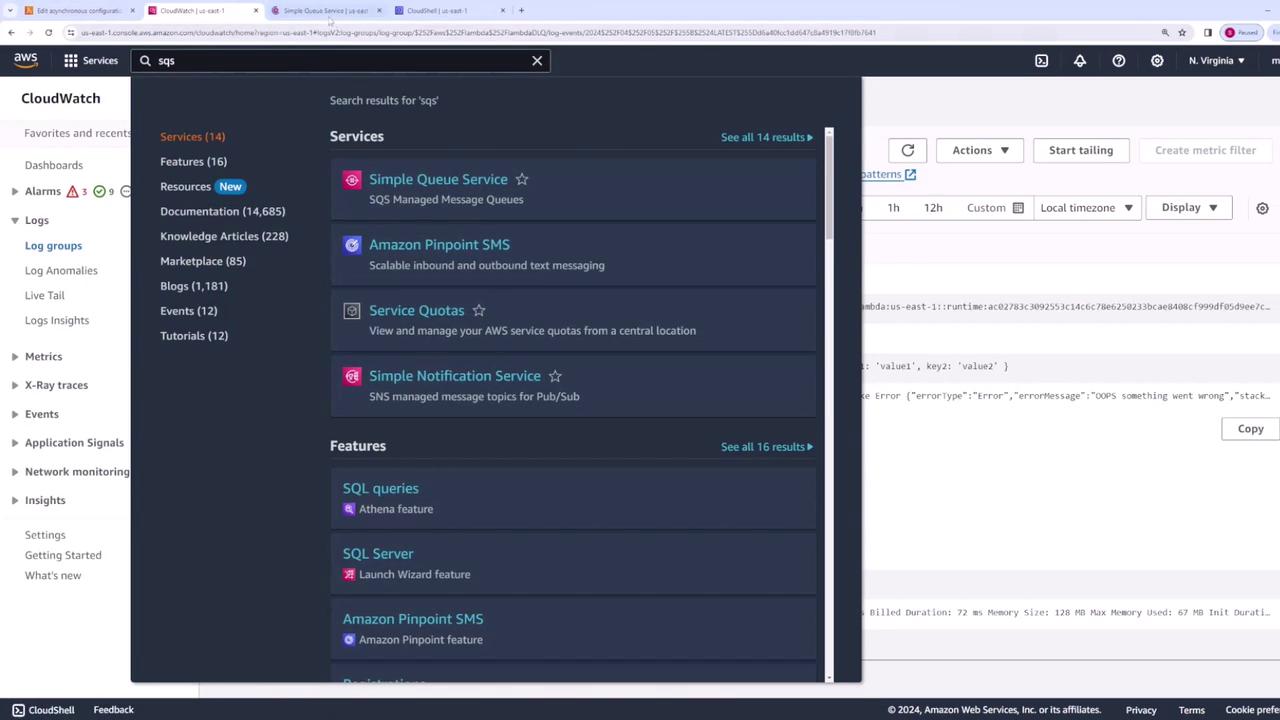This screenshot has height=720, width=1280.
Task: Select the 12h time range
Action: point(933,208)
